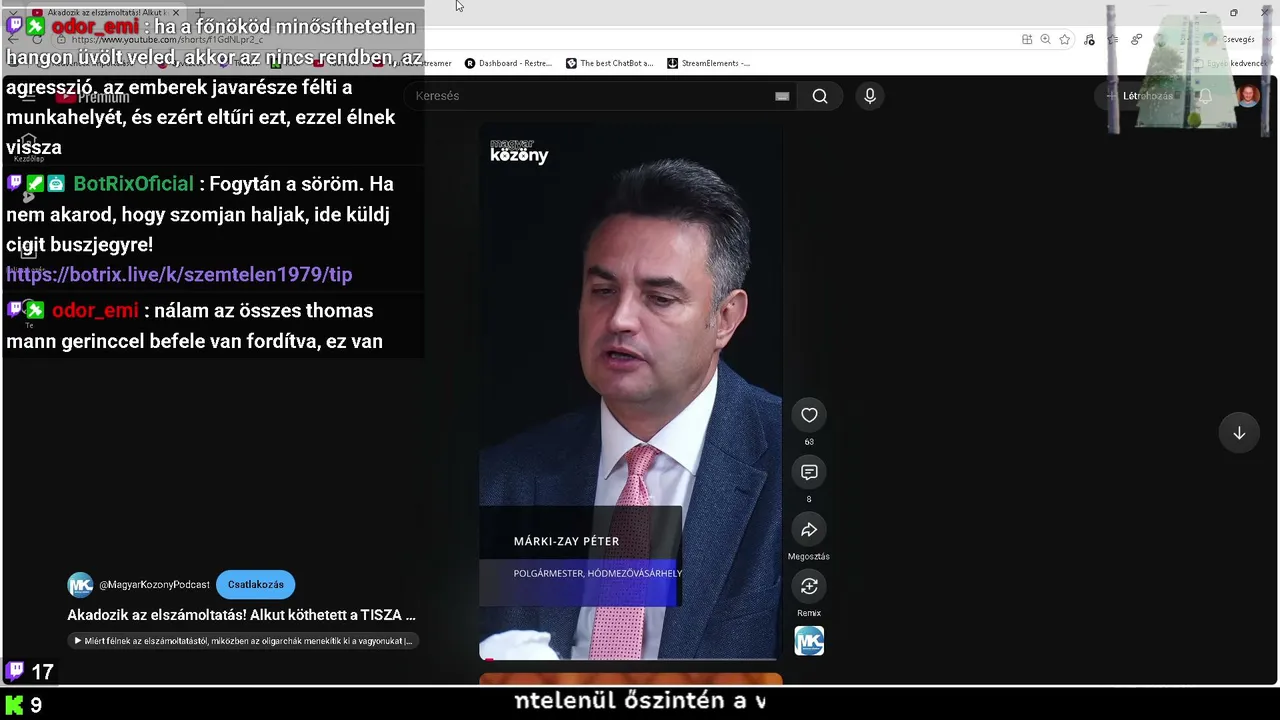Open @MagyarKozonyPodcast channel link
This screenshot has width=1280, height=720.
[154, 585]
